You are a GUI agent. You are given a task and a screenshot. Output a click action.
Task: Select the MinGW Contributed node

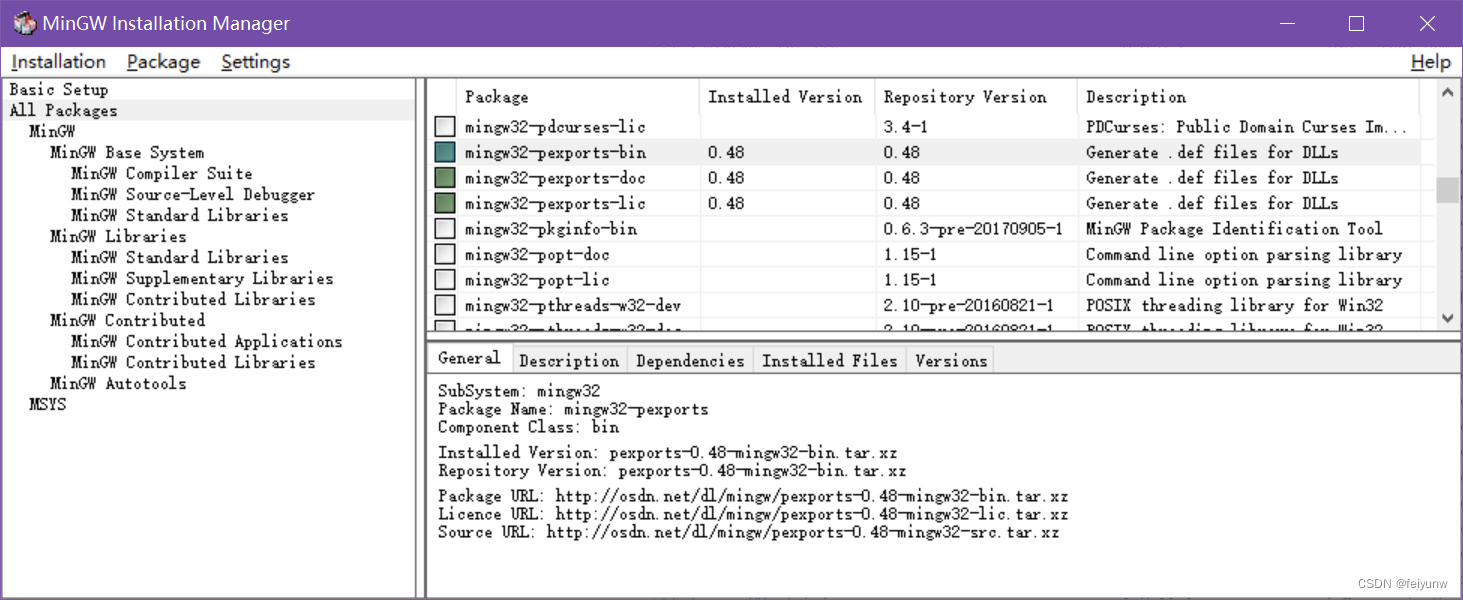(127, 320)
